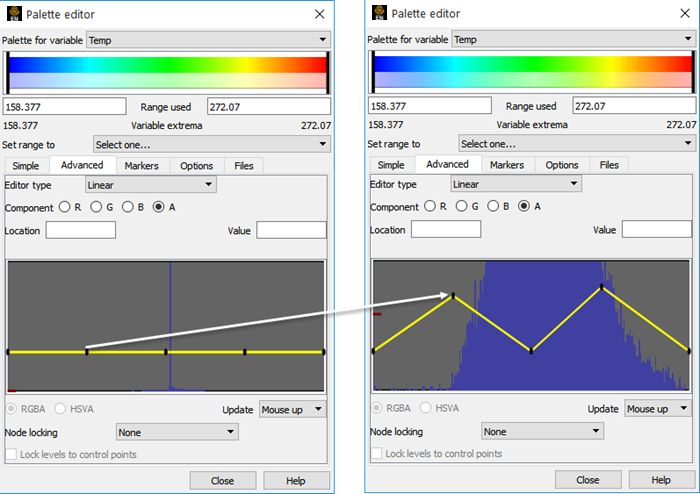
Task: Open Set range to dropdown in right window
Action: click(577, 144)
